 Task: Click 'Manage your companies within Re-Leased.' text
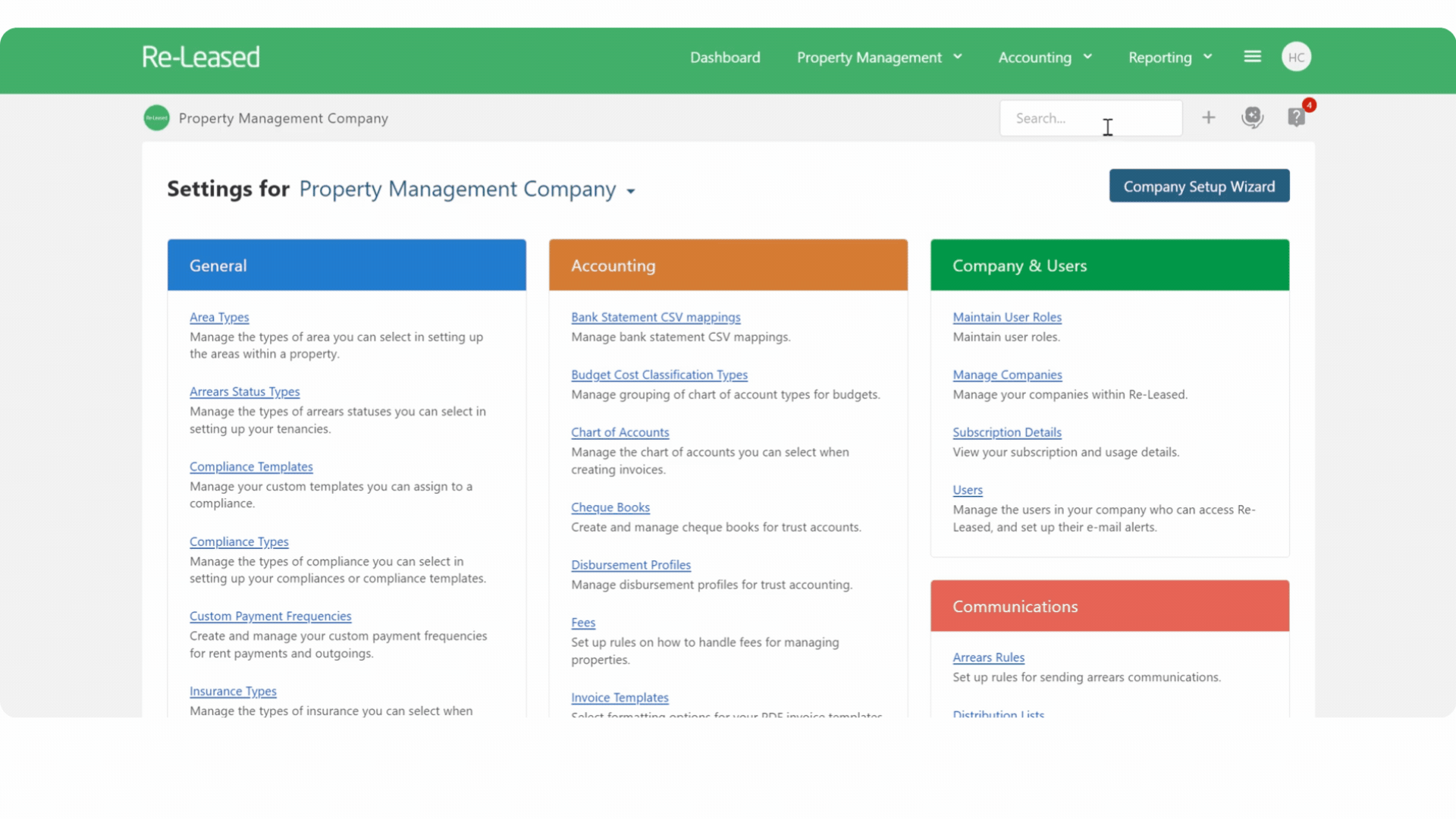(1070, 394)
